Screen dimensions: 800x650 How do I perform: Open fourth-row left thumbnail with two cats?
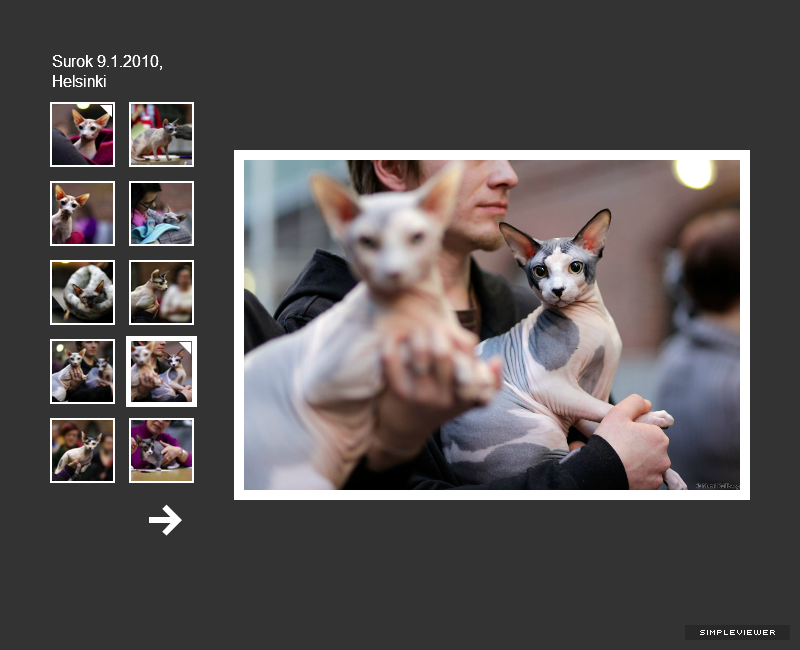coord(82,371)
